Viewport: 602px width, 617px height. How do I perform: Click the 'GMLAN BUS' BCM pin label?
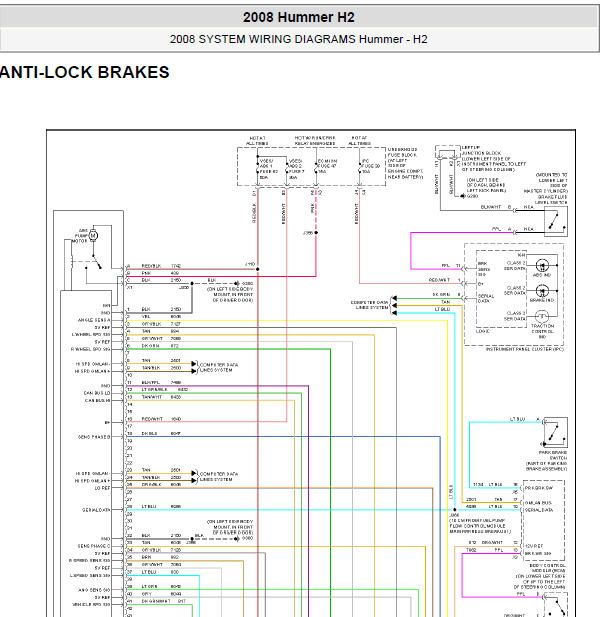538,503
